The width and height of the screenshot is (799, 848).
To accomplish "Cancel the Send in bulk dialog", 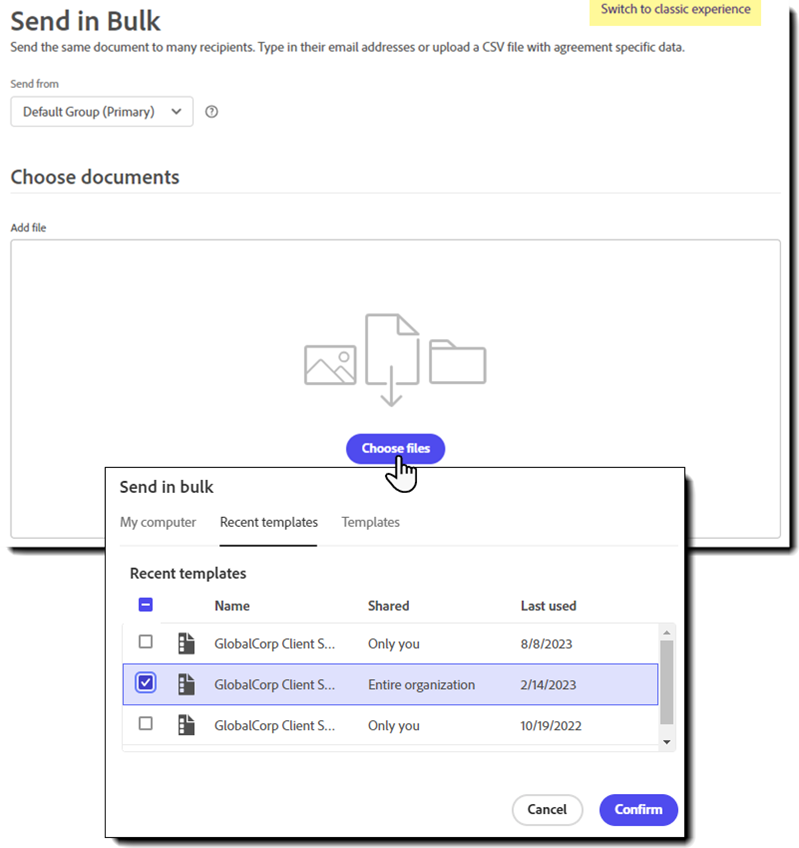I will tap(547, 810).
